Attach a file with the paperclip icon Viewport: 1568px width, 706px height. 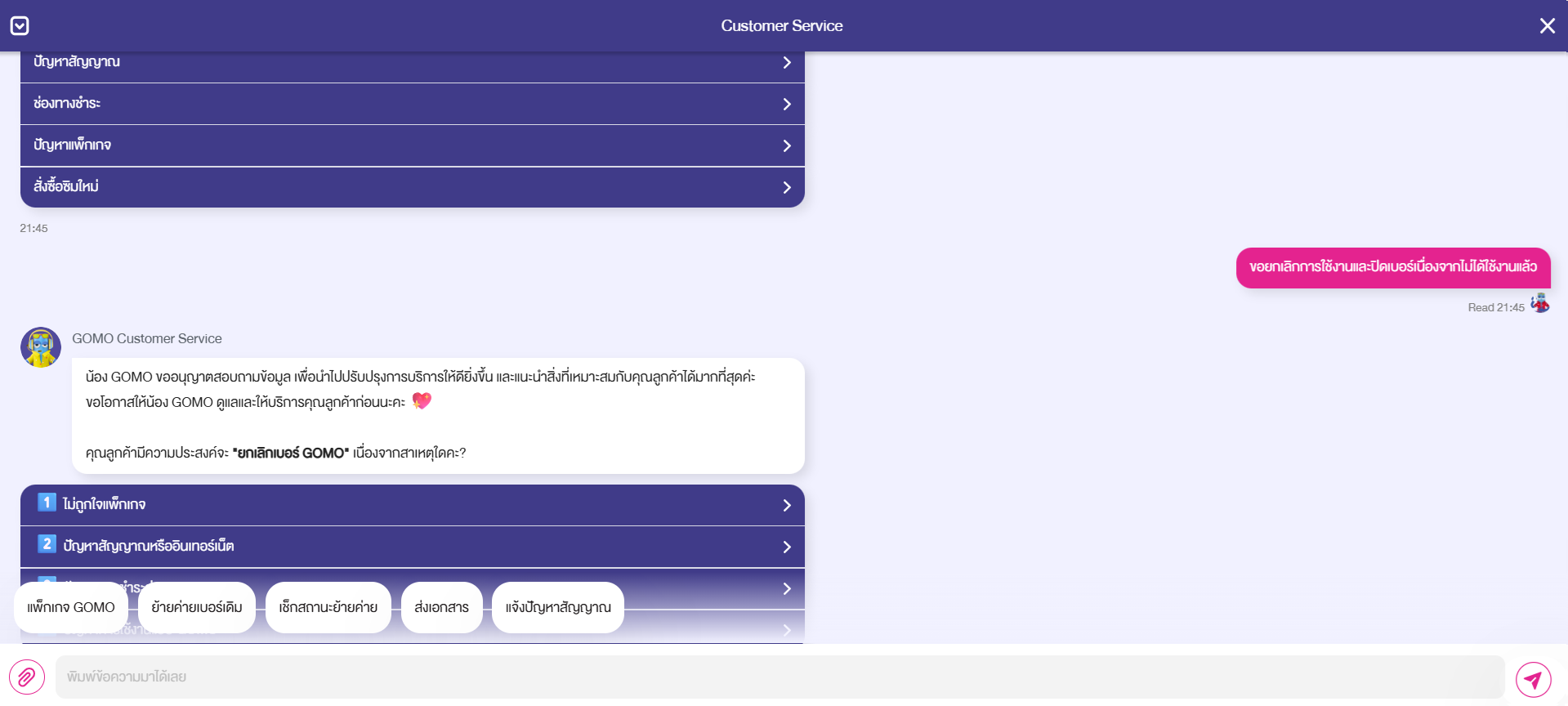point(27,677)
